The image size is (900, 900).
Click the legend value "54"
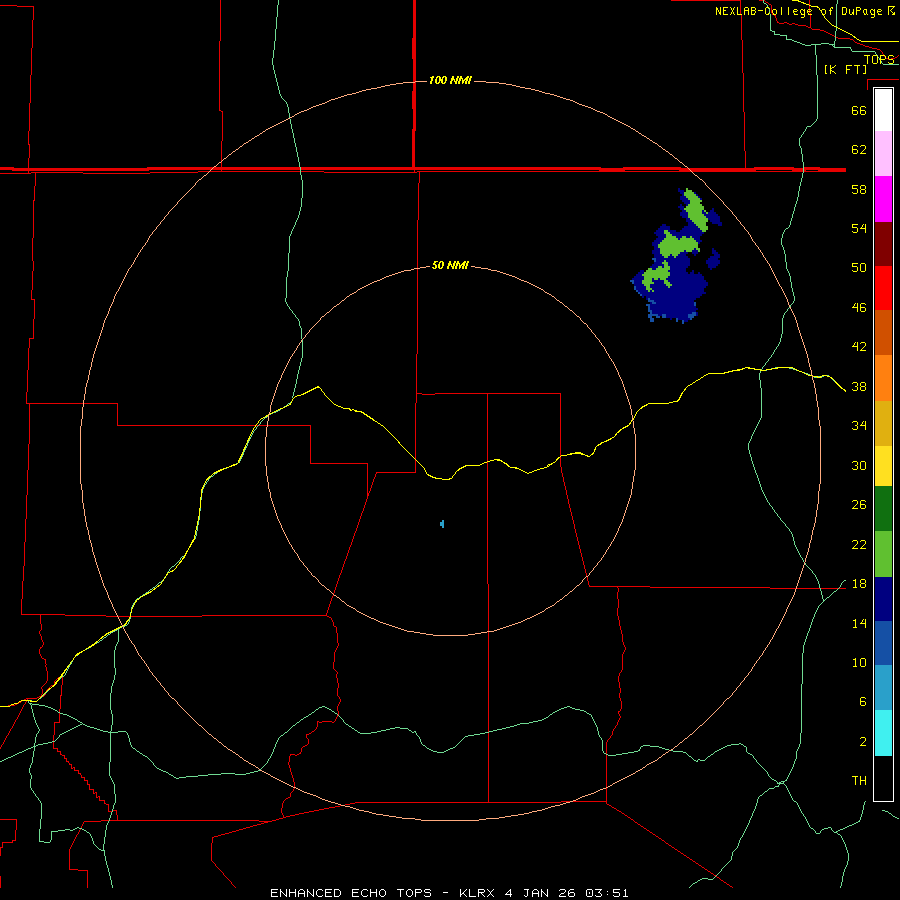pos(859,228)
